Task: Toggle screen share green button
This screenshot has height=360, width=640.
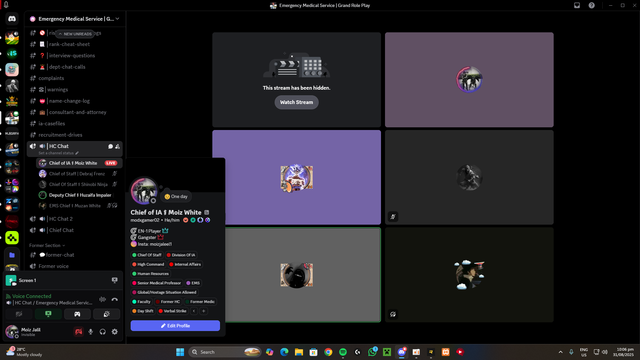Action: pyautogui.click(x=48, y=314)
